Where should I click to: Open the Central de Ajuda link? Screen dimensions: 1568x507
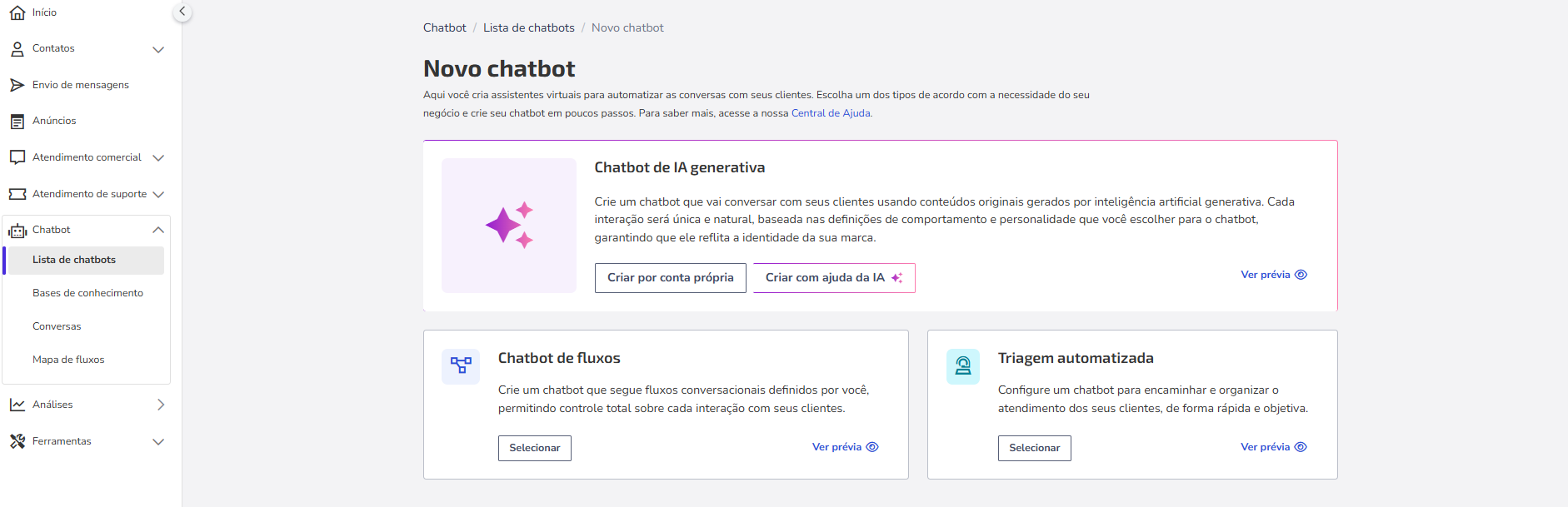(831, 113)
